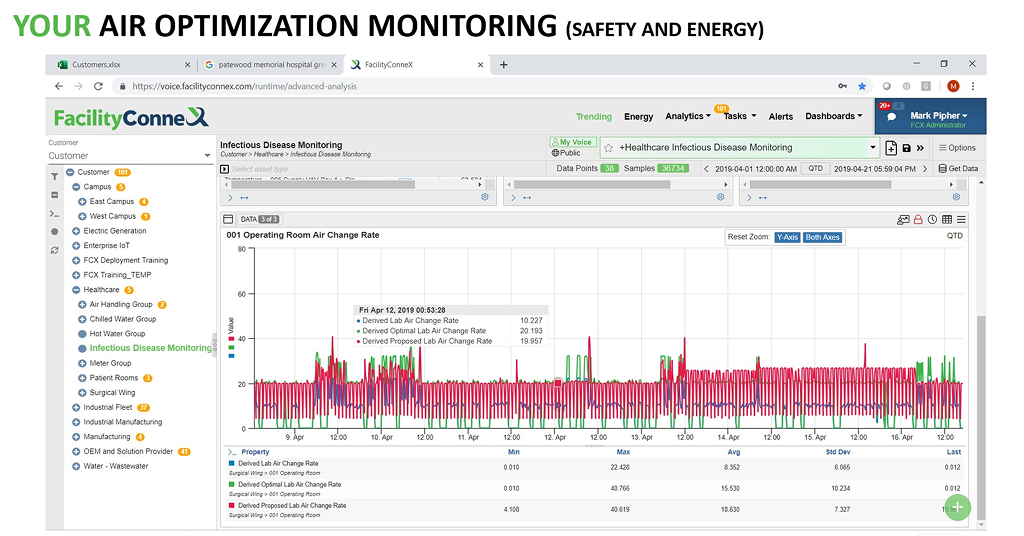Select the Air Handling Group tree item
This screenshot has width=1024, height=536.
[121, 305]
